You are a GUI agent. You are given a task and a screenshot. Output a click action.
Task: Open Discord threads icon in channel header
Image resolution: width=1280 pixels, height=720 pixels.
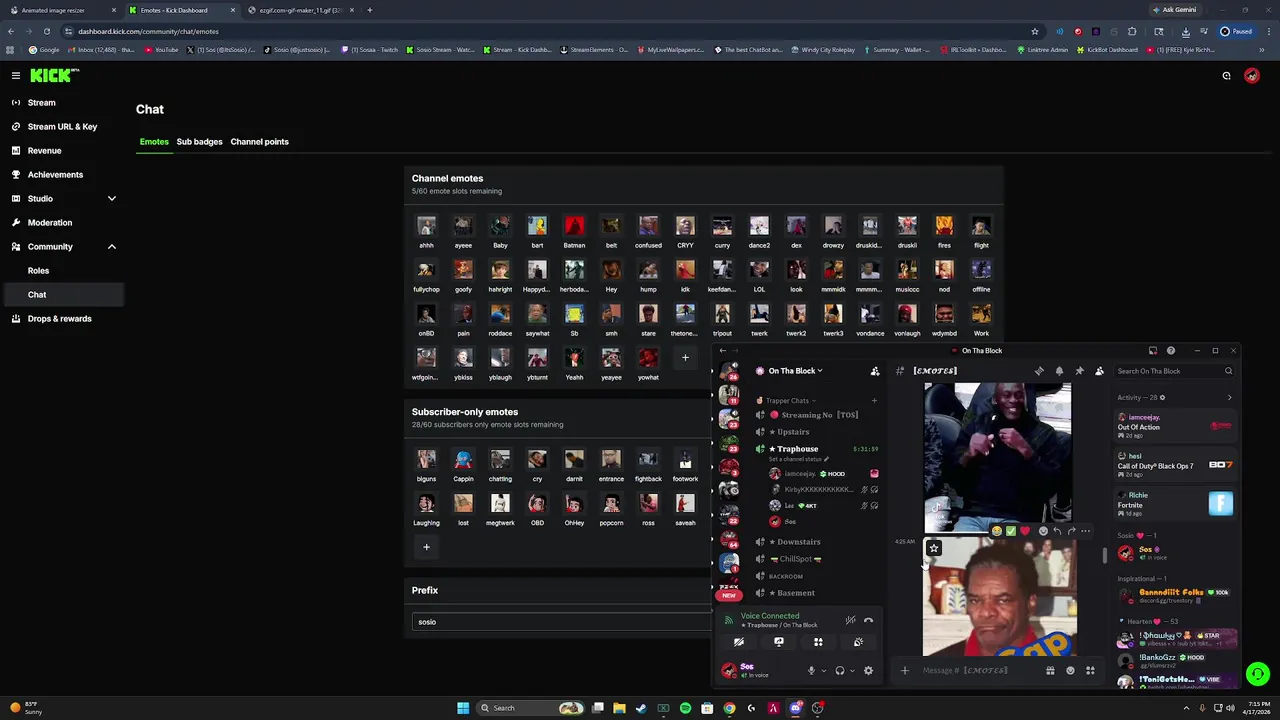tap(1039, 371)
